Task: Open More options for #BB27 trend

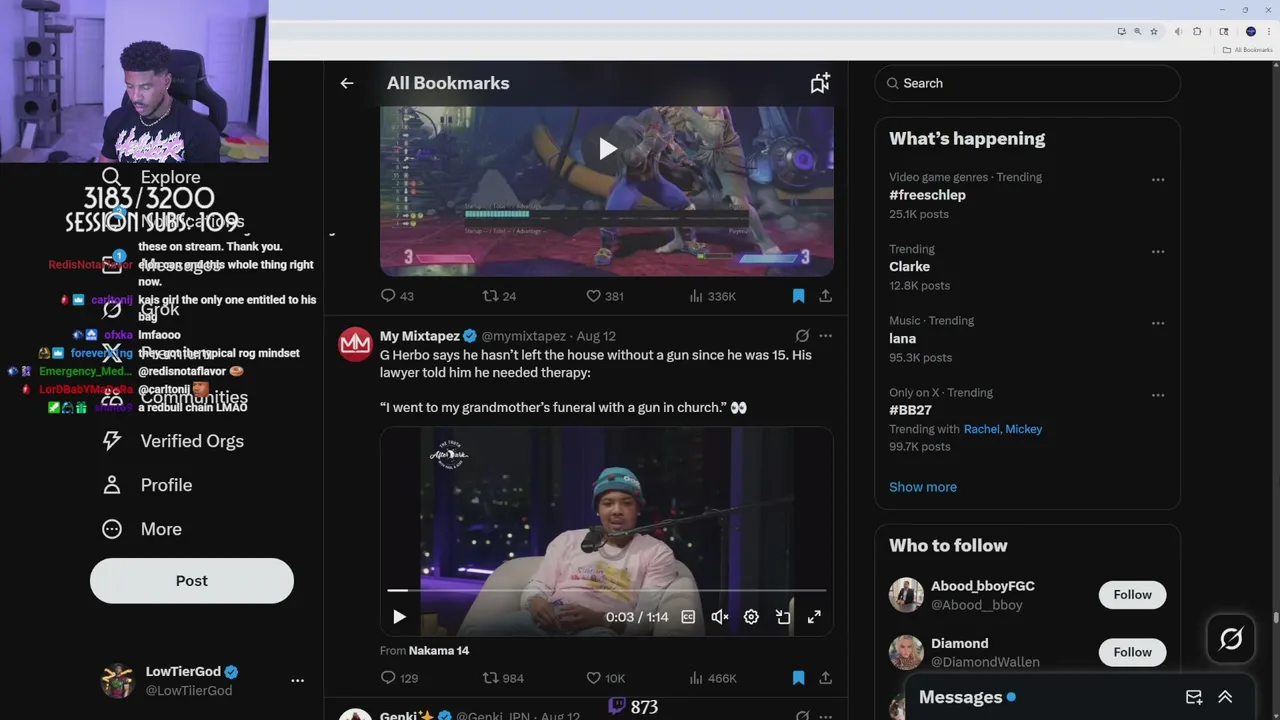Action: (1157, 395)
